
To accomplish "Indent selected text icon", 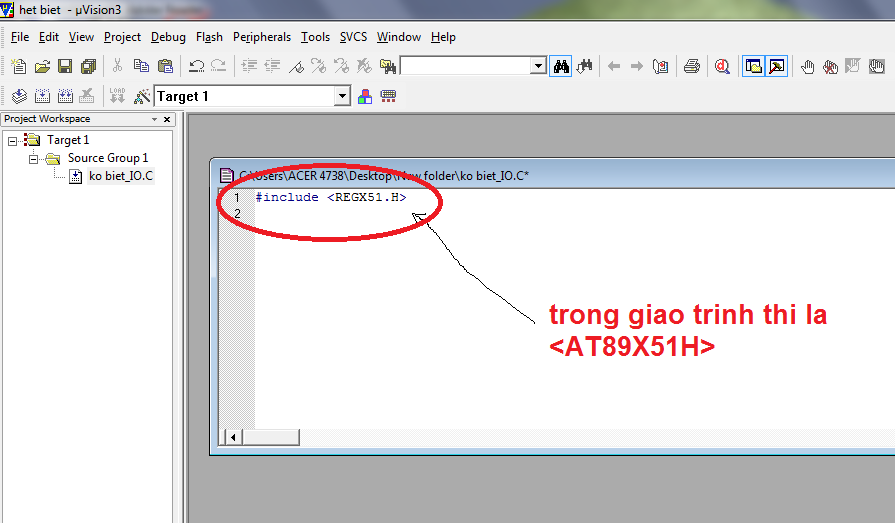I will (x=249, y=66).
